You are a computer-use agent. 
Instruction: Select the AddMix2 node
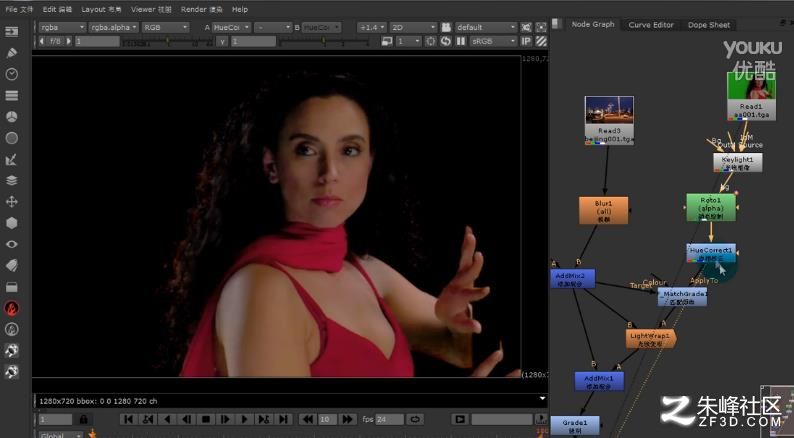tap(573, 278)
